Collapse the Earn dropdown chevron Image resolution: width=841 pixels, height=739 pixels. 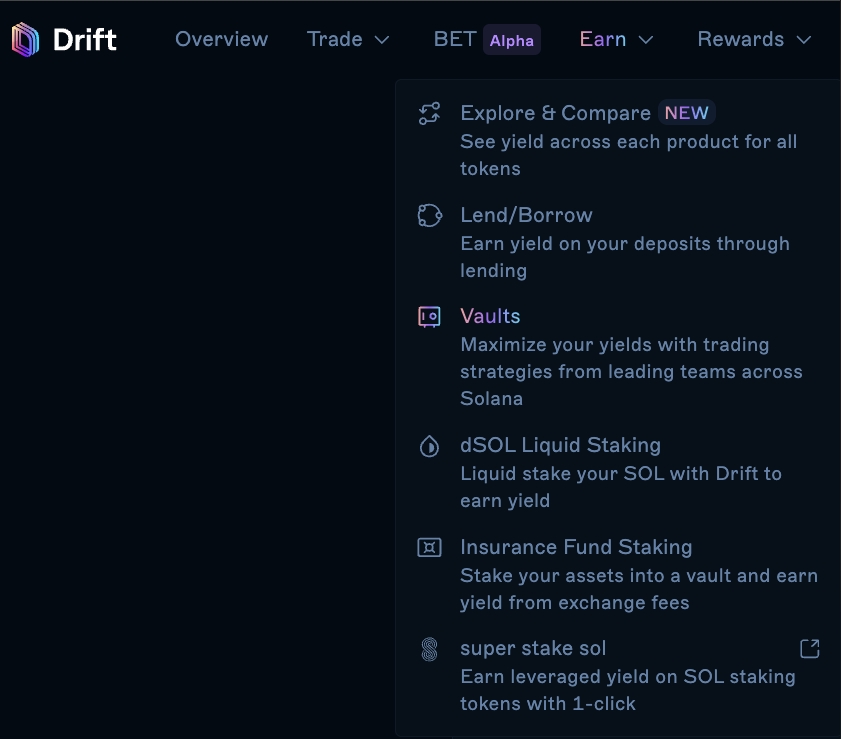pos(646,40)
